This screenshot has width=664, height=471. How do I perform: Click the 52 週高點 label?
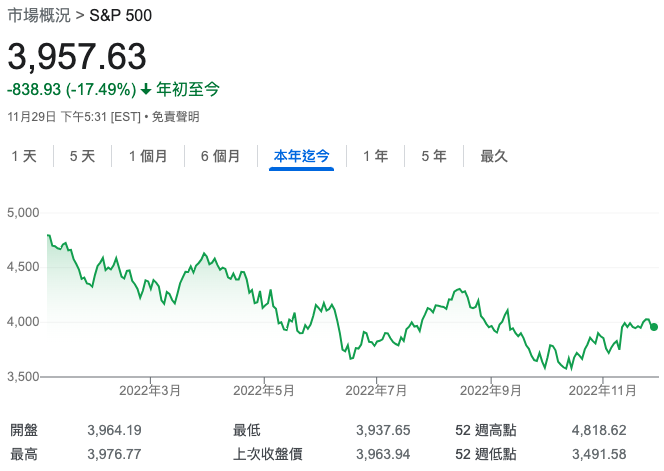[486, 430]
